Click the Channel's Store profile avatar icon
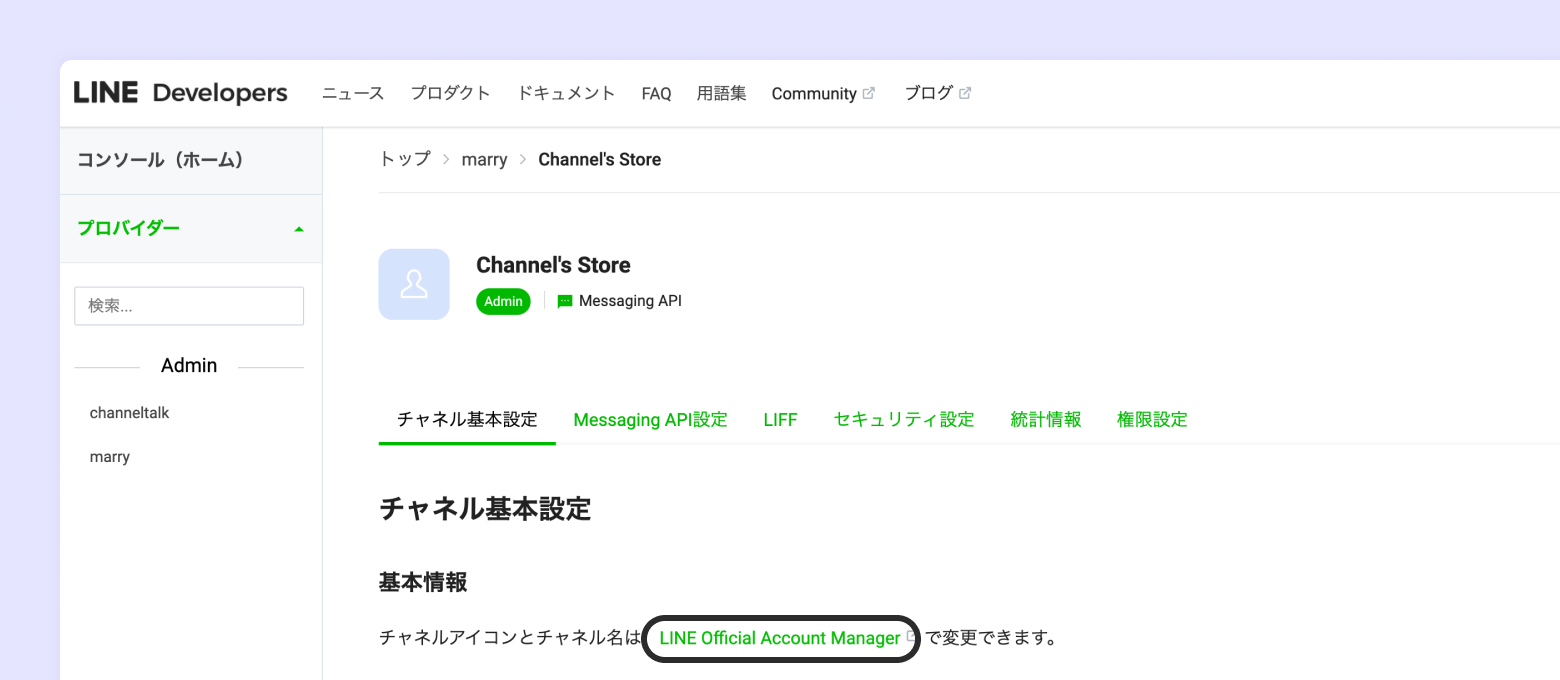Image resolution: width=1560 pixels, height=680 pixels. pos(414,284)
